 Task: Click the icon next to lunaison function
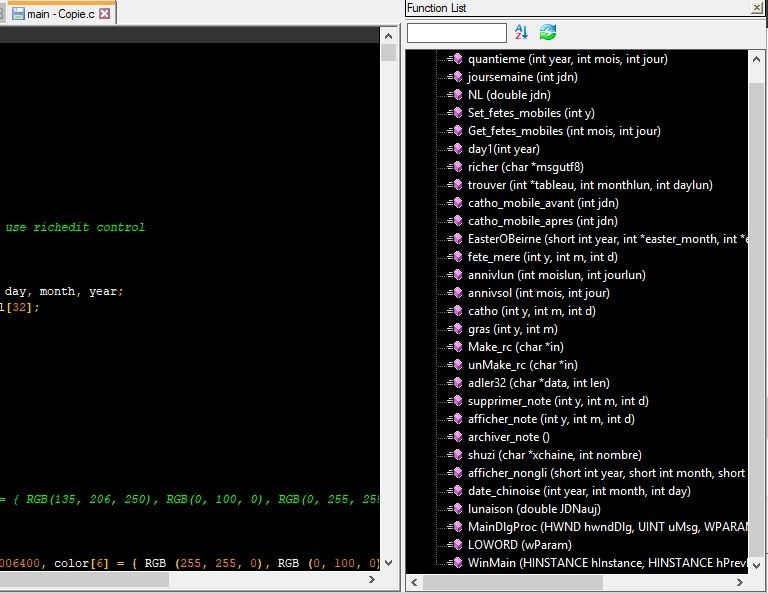coord(456,509)
